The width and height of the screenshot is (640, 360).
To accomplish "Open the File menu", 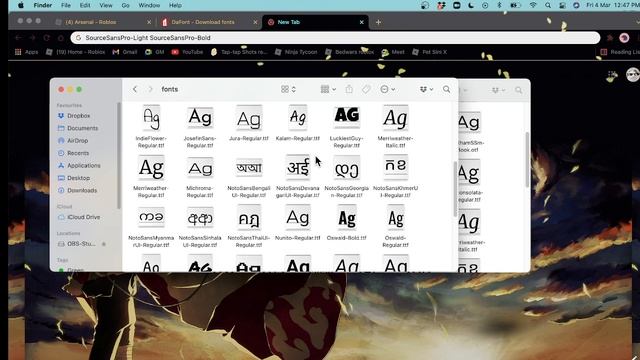I will (x=66, y=5).
